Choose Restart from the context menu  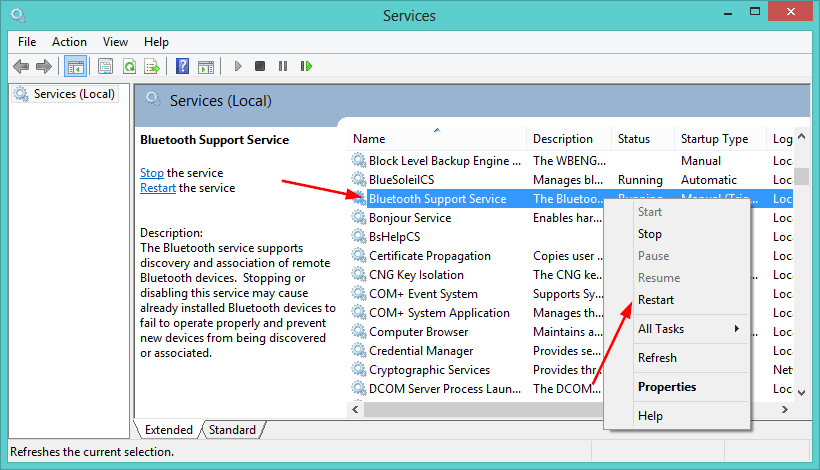pyautogui.click(x=656, y=300)
